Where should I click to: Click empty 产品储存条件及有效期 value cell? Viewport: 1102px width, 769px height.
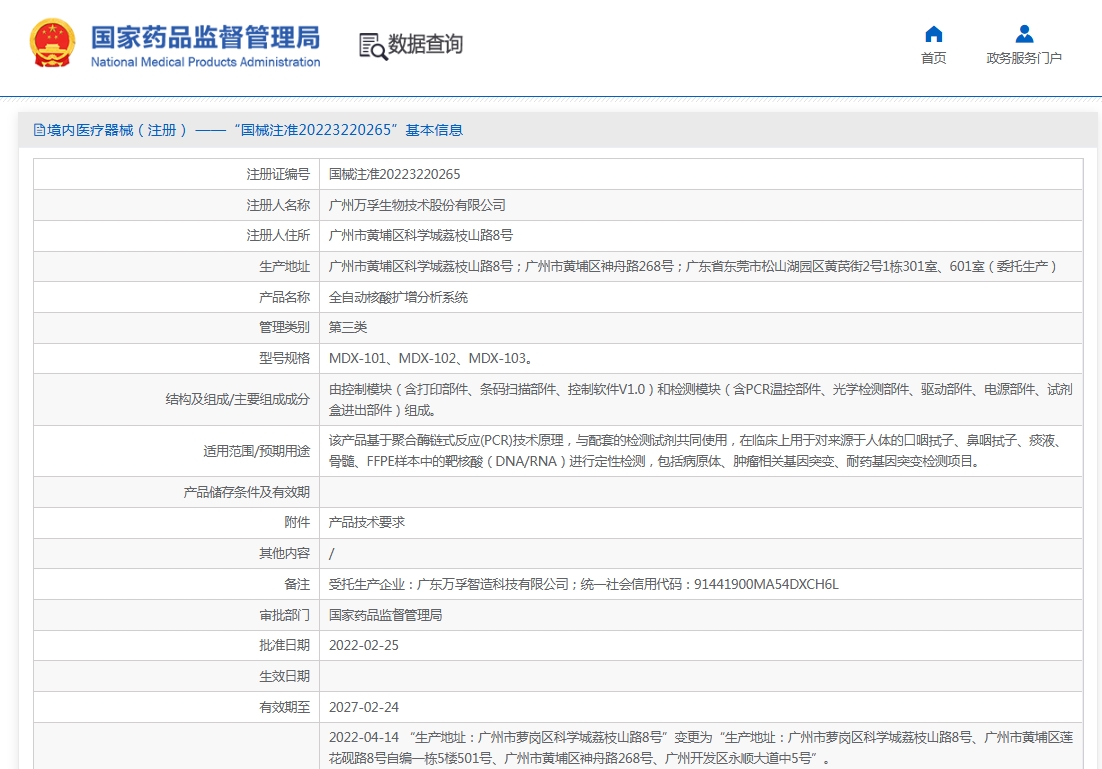coord(701,492)
